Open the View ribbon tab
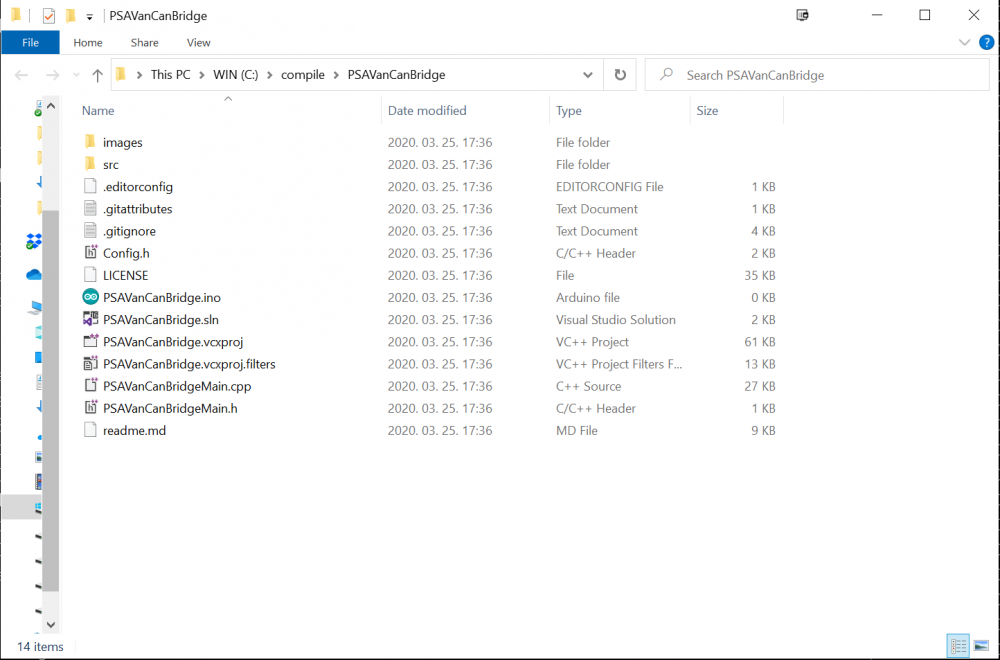1000x660 pixels. (x=198, y=43)
